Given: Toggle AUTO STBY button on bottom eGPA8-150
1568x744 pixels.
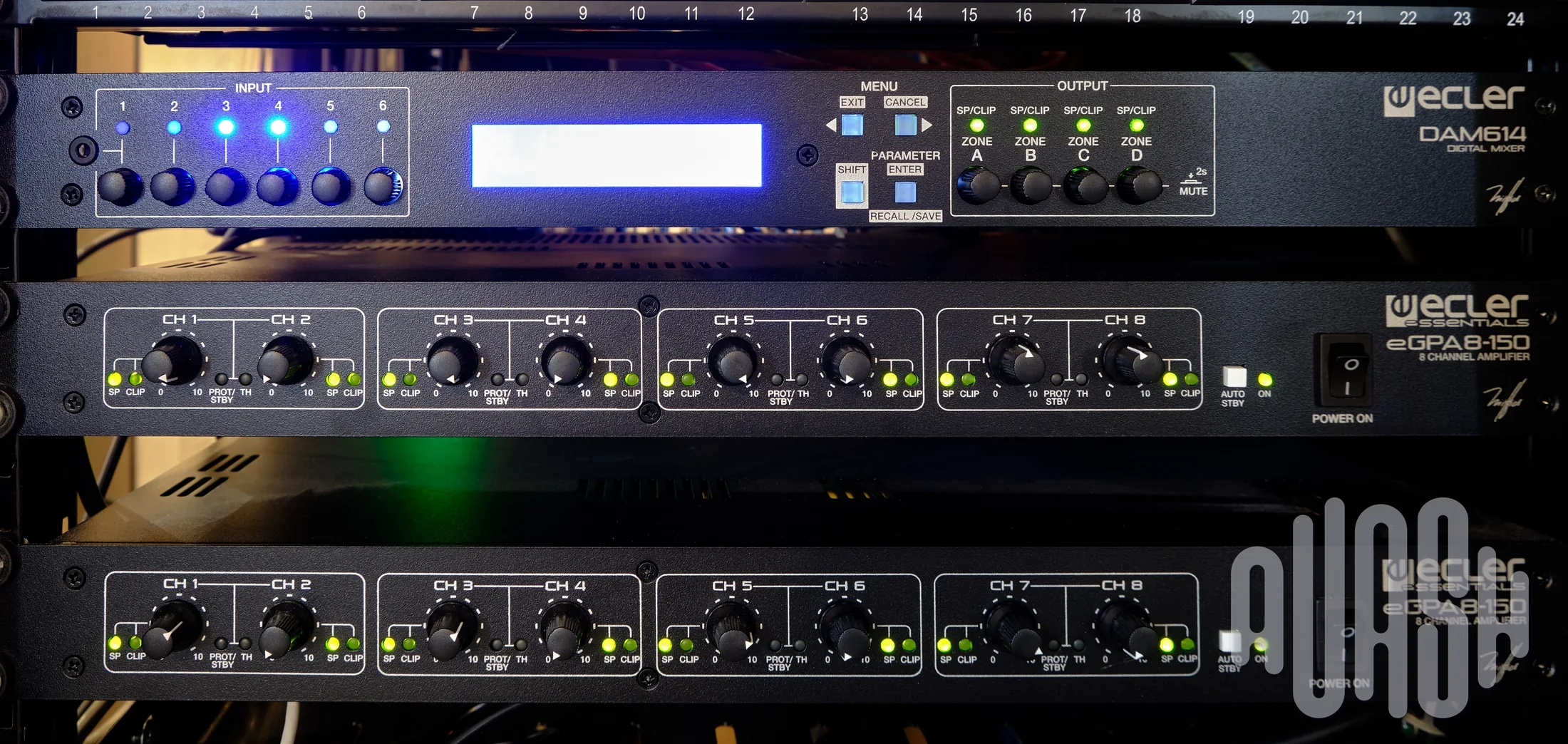Looking at the screenshot, I should point(1230,641).
